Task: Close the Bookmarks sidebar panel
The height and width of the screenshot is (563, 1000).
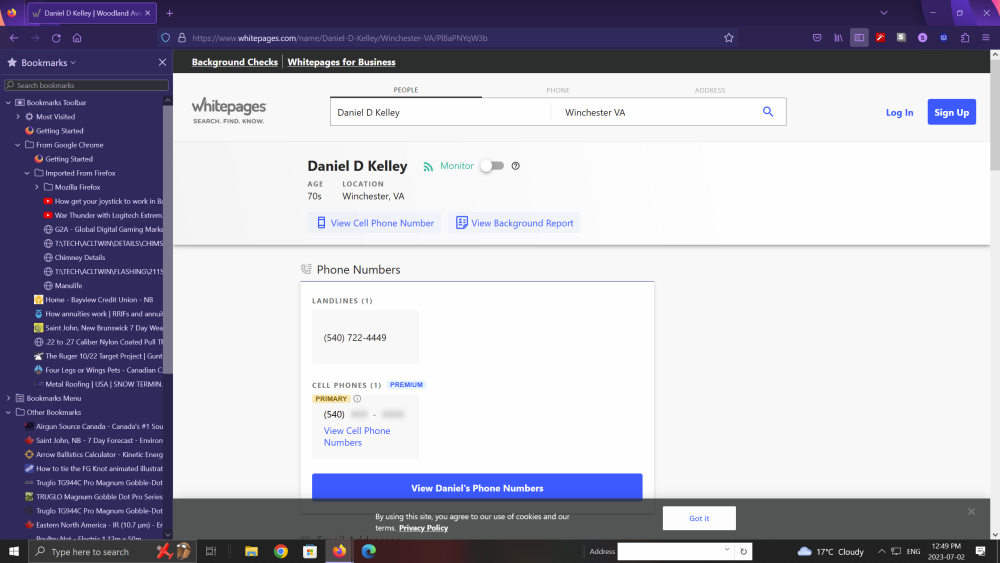Action: point(162,62)
